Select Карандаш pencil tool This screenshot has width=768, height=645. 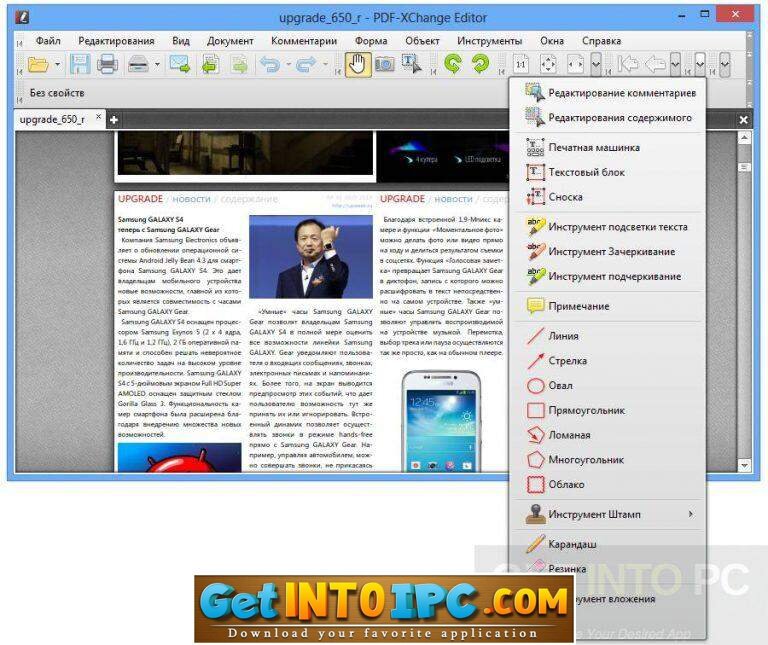[x=607, y=544]
